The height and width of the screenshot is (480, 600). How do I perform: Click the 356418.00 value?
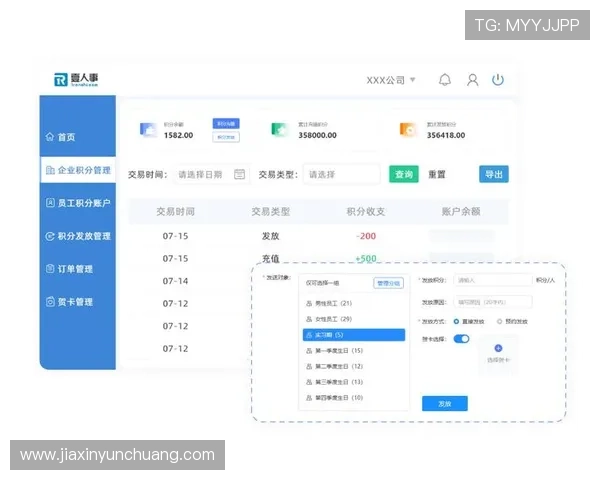click(446, 135)
